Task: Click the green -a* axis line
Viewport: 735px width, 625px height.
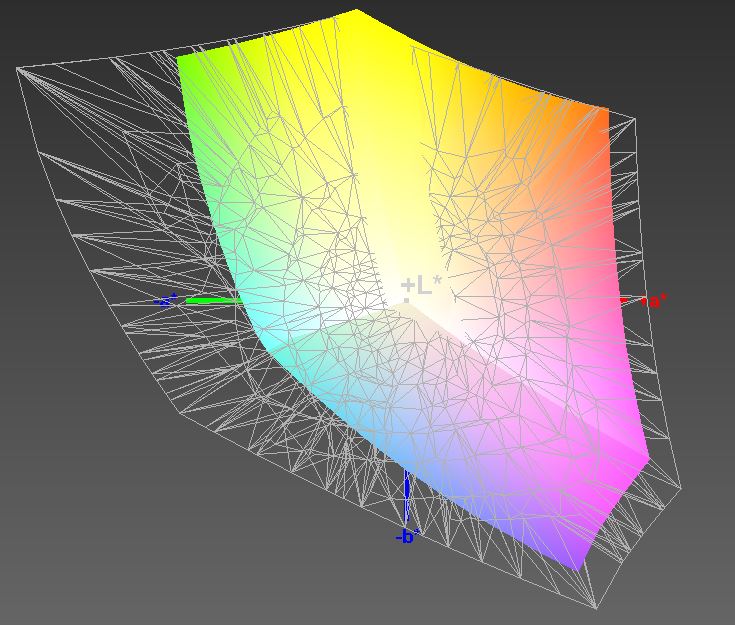Action: coord(212,300)
